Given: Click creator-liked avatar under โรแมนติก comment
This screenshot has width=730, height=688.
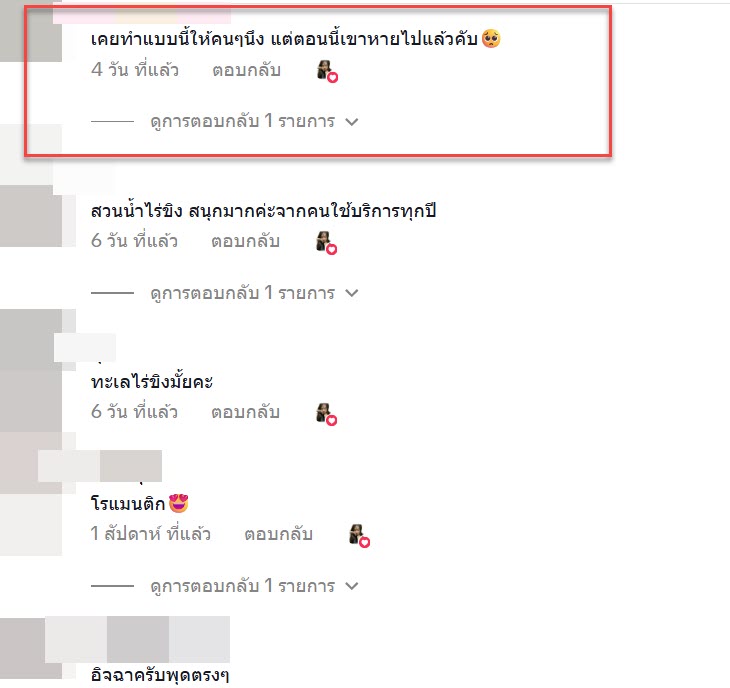Looking at the screenshot, I should (359, 536).
